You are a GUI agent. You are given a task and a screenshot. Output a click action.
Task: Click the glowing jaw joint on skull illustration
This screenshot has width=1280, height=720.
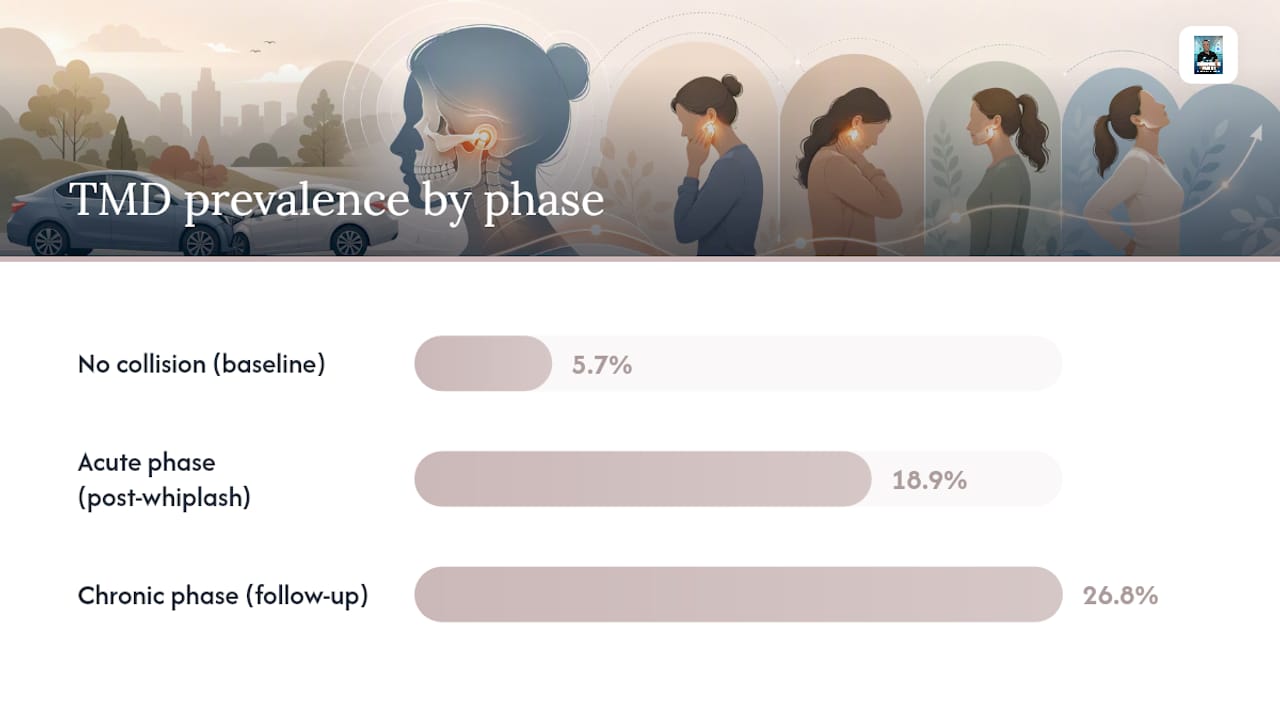[x=485, y=135]
